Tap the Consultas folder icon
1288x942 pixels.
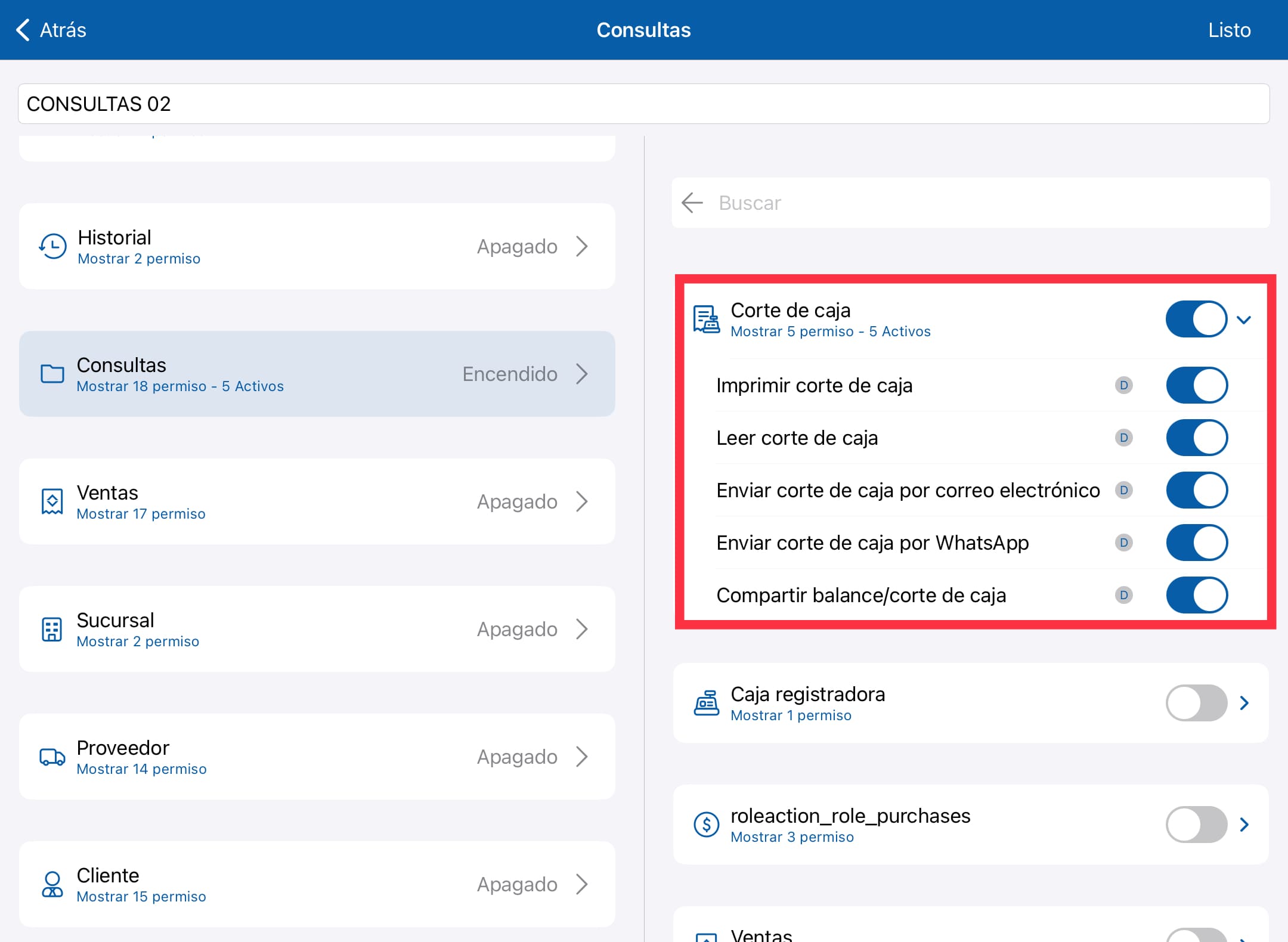click(52, 374)
